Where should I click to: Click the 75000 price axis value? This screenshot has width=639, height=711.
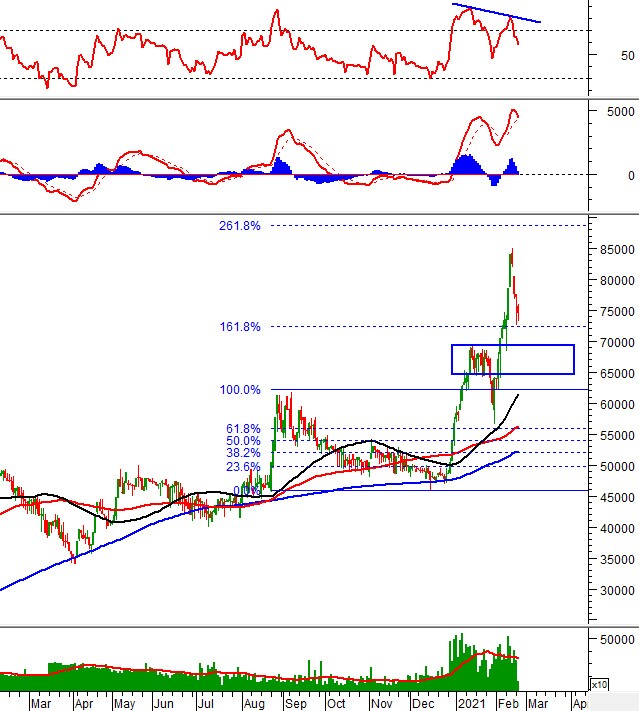(x=617, y=312)
